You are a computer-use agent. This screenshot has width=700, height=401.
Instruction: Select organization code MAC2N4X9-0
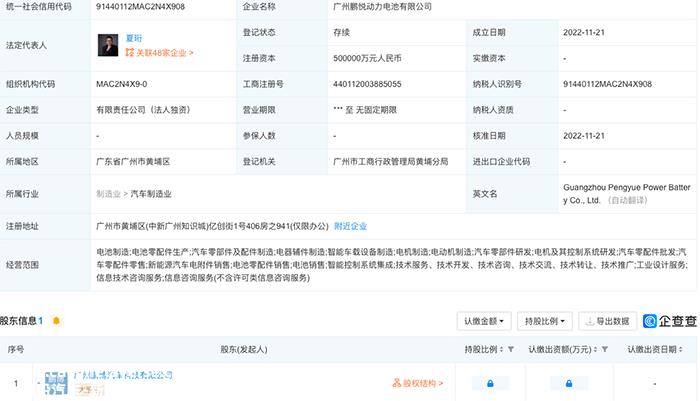pyautogui.click(x=121, y=84)
